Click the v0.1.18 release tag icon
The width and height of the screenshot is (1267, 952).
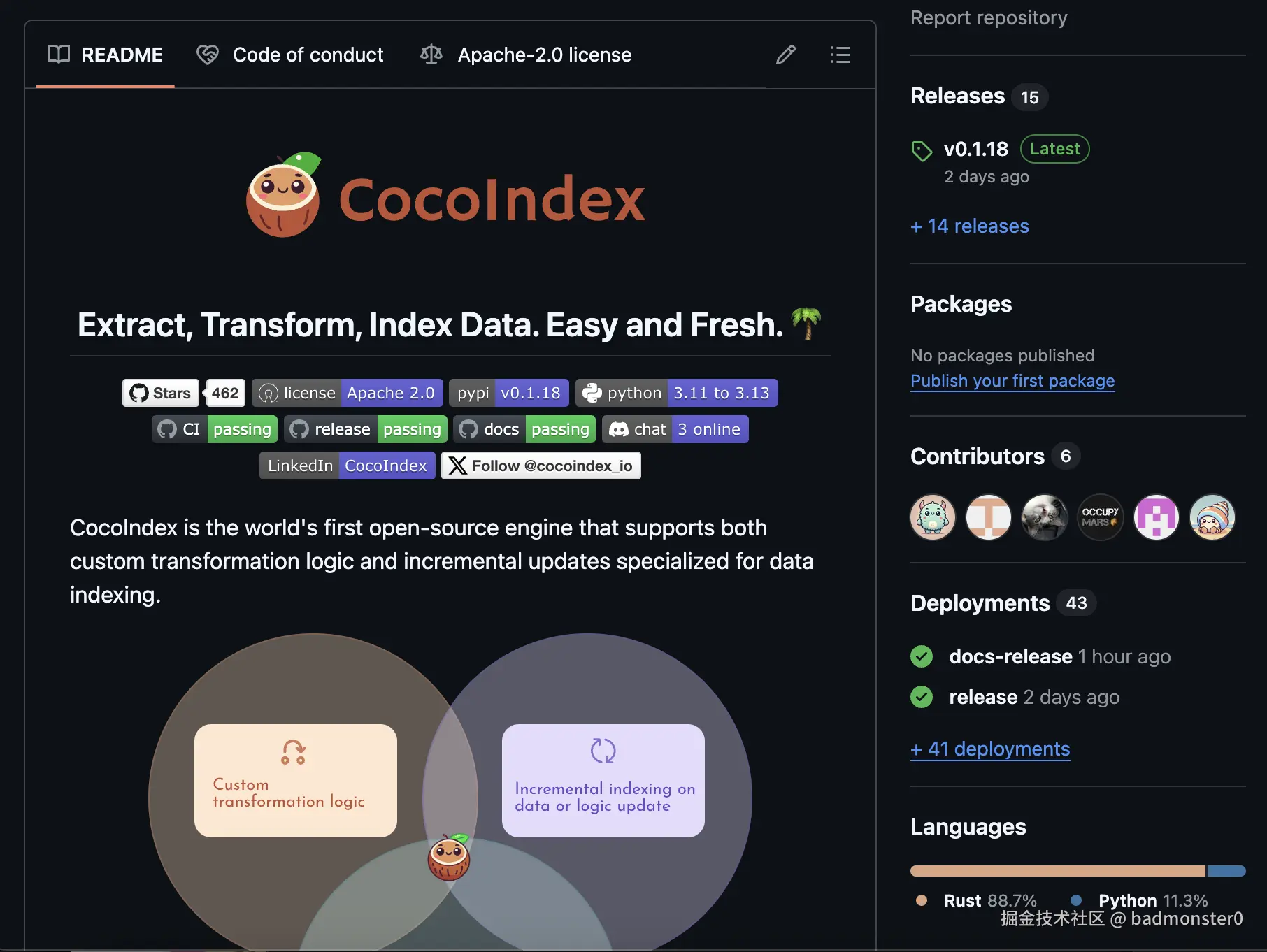[922, 151]
